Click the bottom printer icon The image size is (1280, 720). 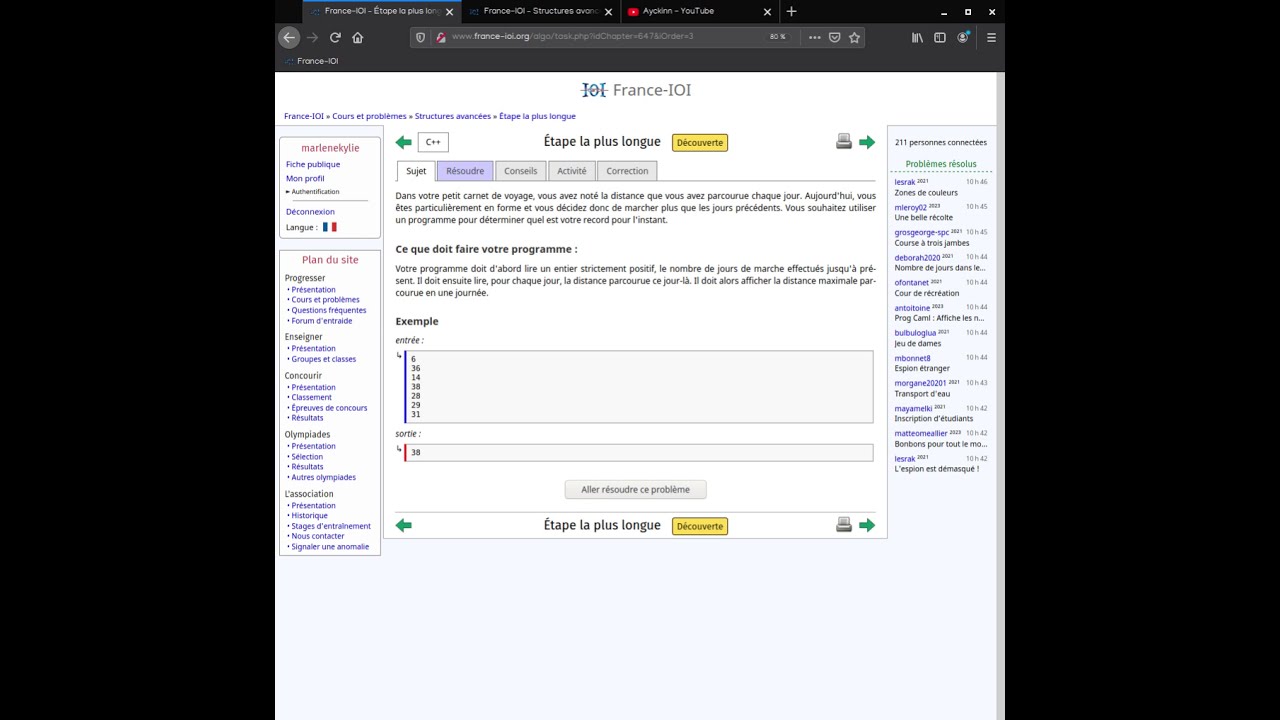point(844,524)
